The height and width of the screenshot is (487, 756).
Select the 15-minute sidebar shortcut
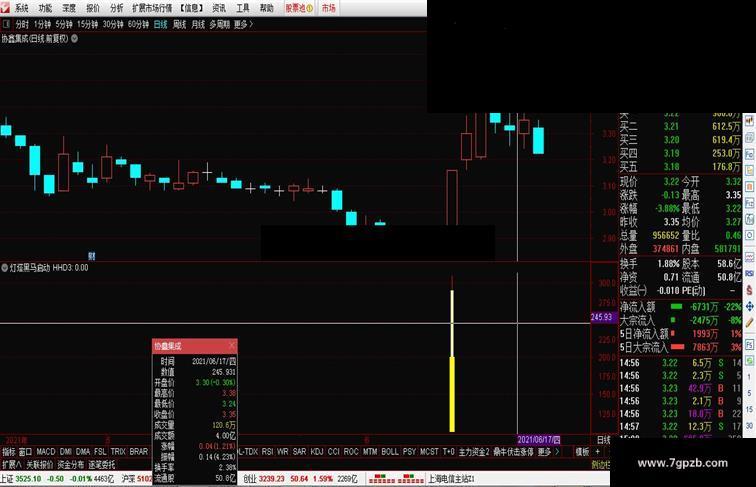(x=749, y=409)
